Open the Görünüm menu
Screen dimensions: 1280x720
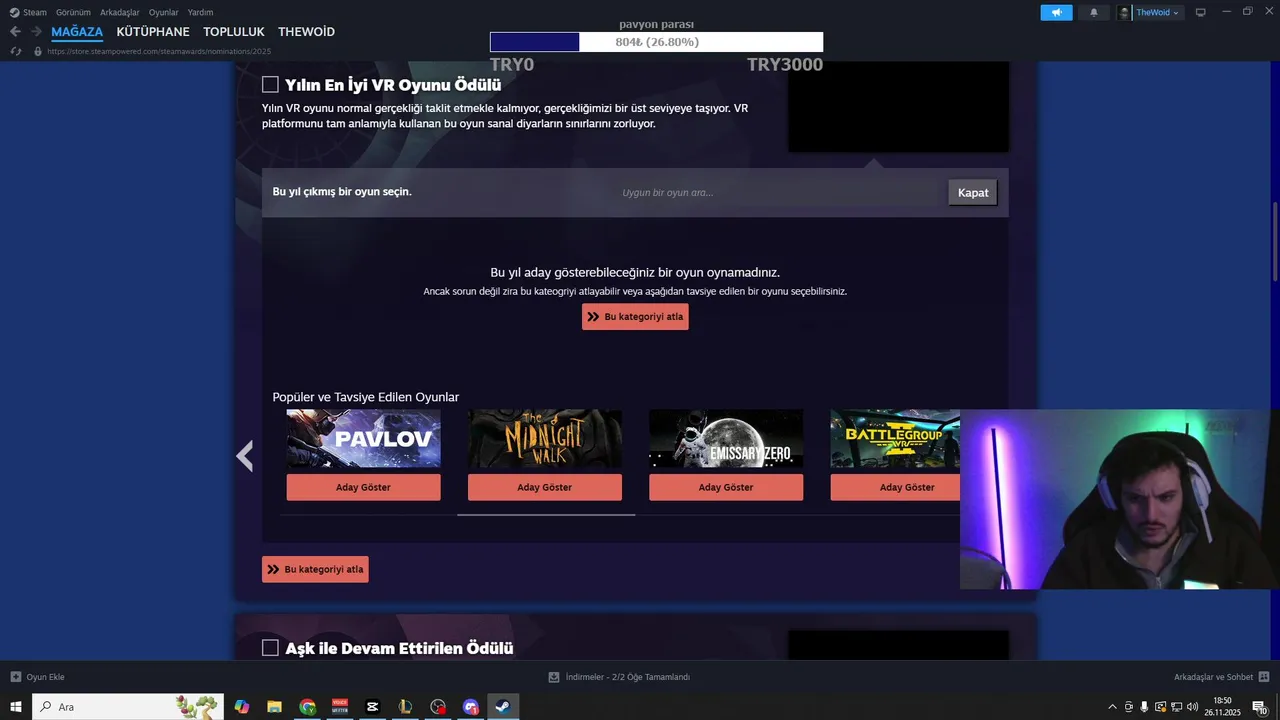point(73,13)
